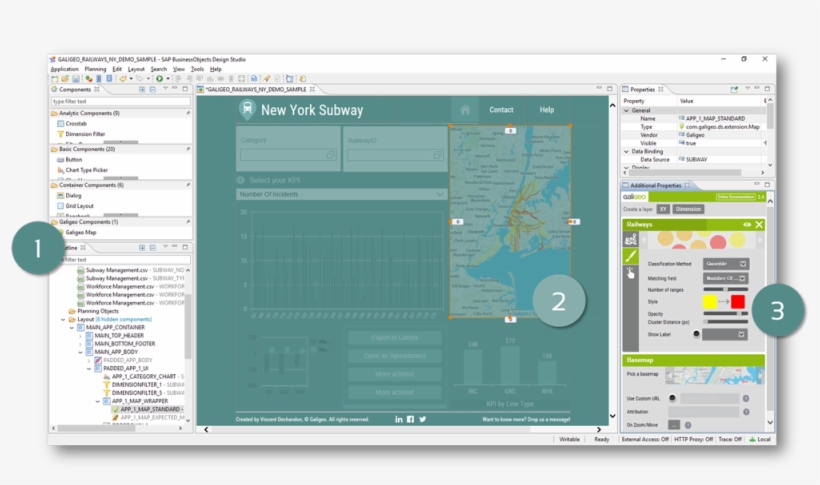820x485 pixels.
Task: Click the Undo arrow toolbar icon
Action: click(123, 78)
